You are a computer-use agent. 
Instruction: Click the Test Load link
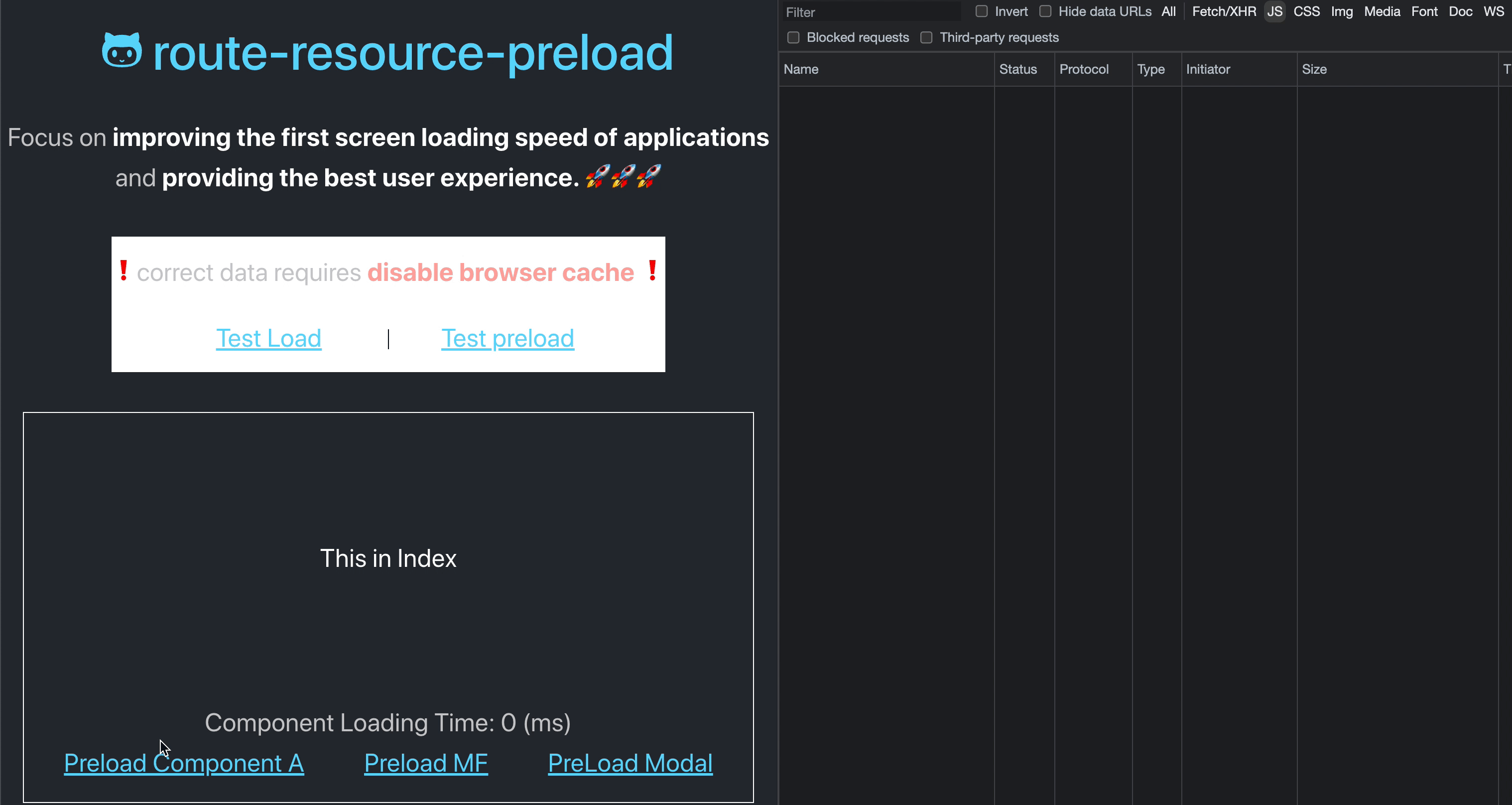269,338
